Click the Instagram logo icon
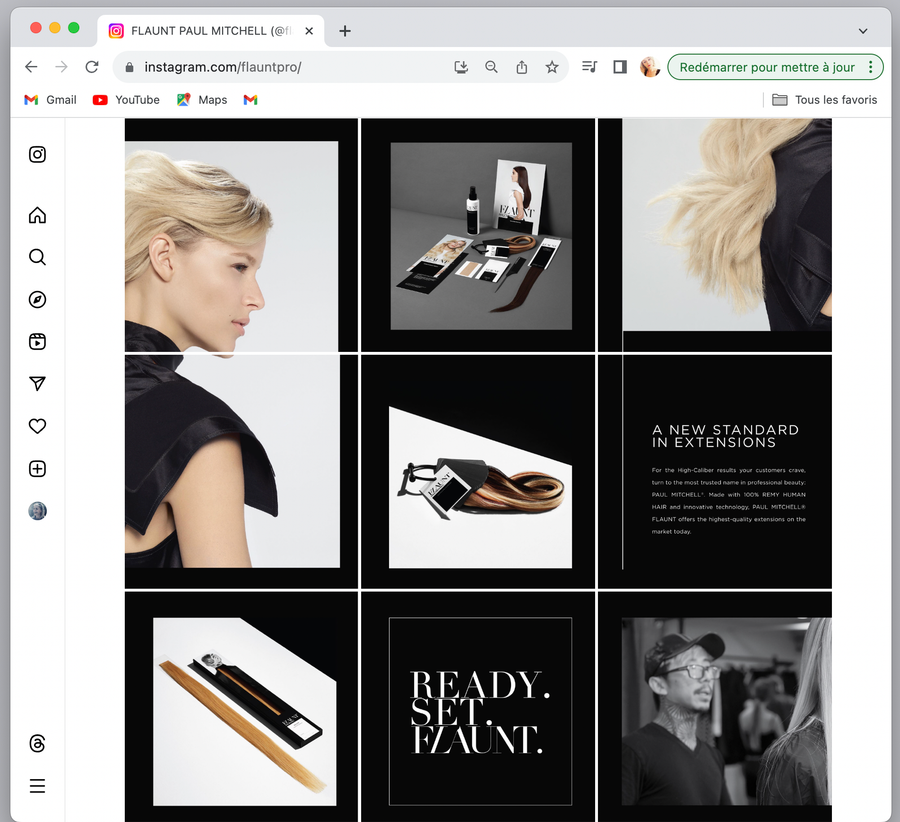The width and height of the screenshot is (900, 822). [37, 154]
